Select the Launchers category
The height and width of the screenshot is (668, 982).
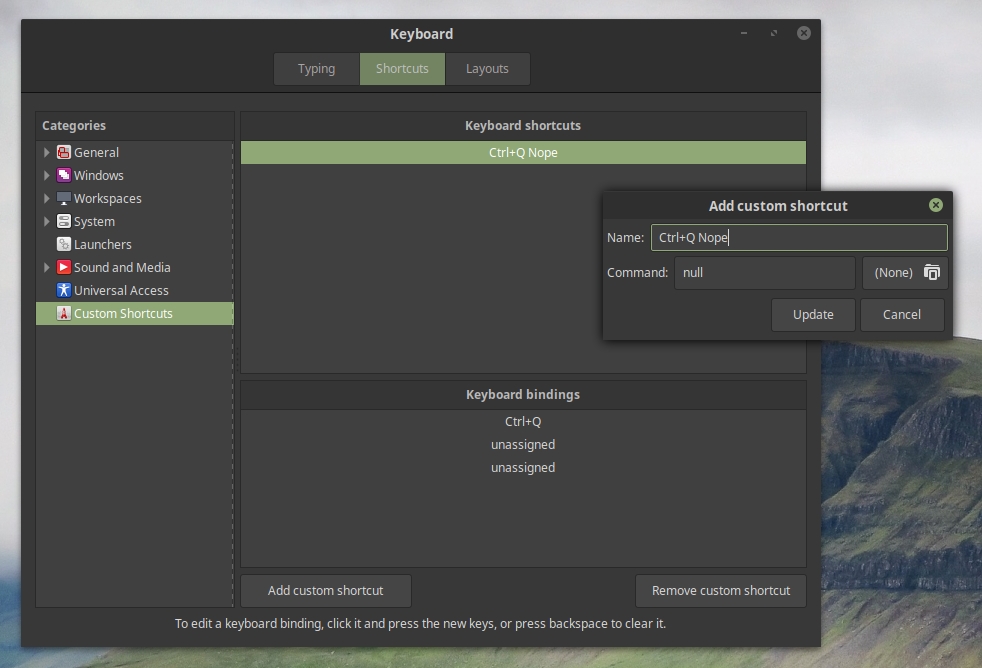pos(102,245)
